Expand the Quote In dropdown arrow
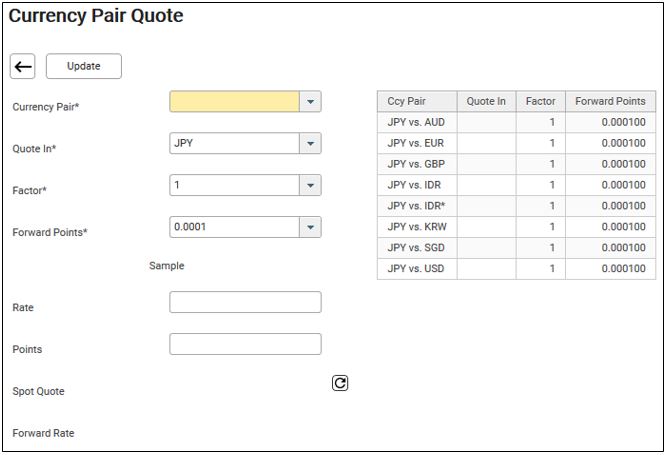 [x=310, y=143]
